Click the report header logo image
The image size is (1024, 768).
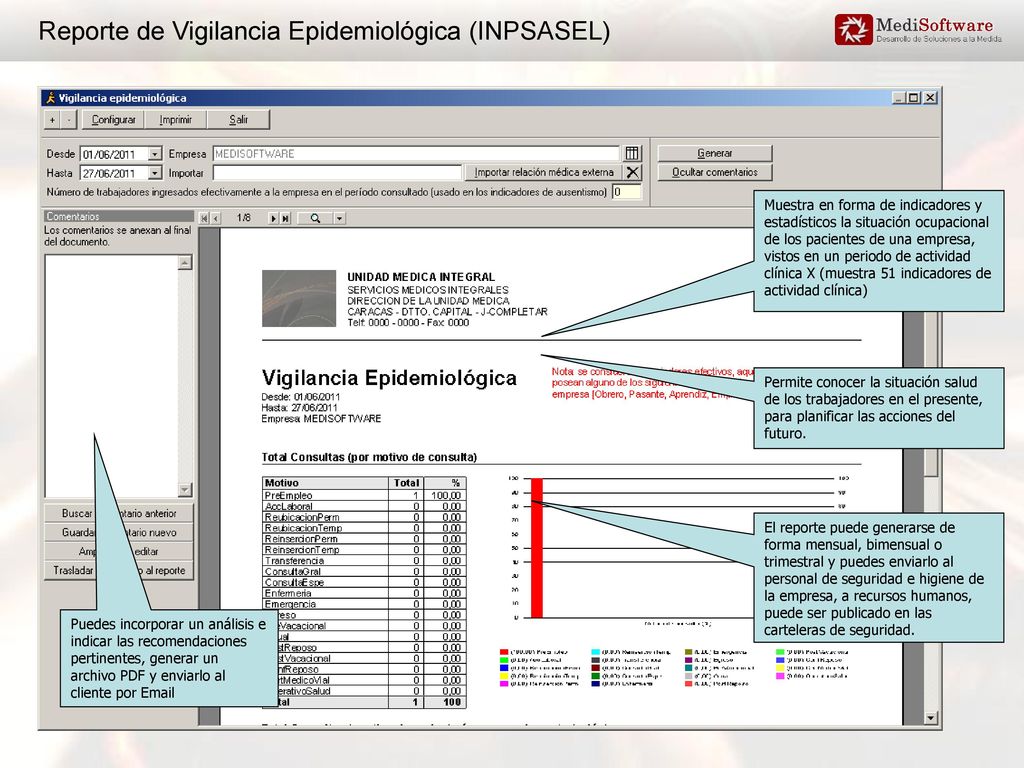click(x=299, y=298)
